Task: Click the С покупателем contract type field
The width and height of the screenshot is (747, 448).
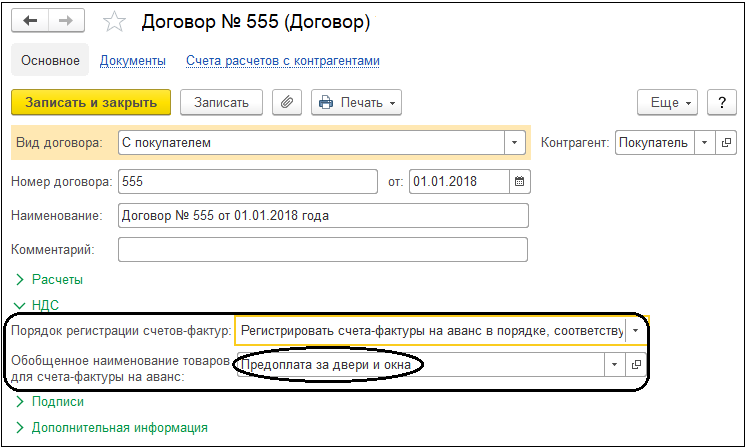Action: (x=311, y=143)
